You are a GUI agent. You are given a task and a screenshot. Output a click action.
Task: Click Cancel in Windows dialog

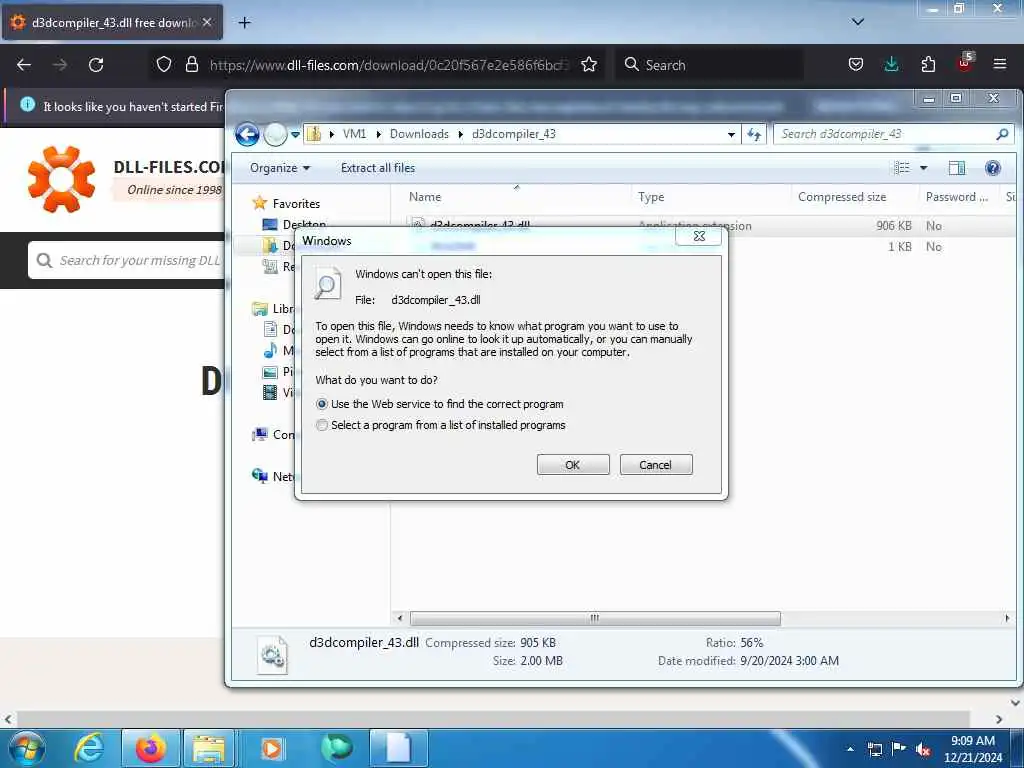(656, 465)
